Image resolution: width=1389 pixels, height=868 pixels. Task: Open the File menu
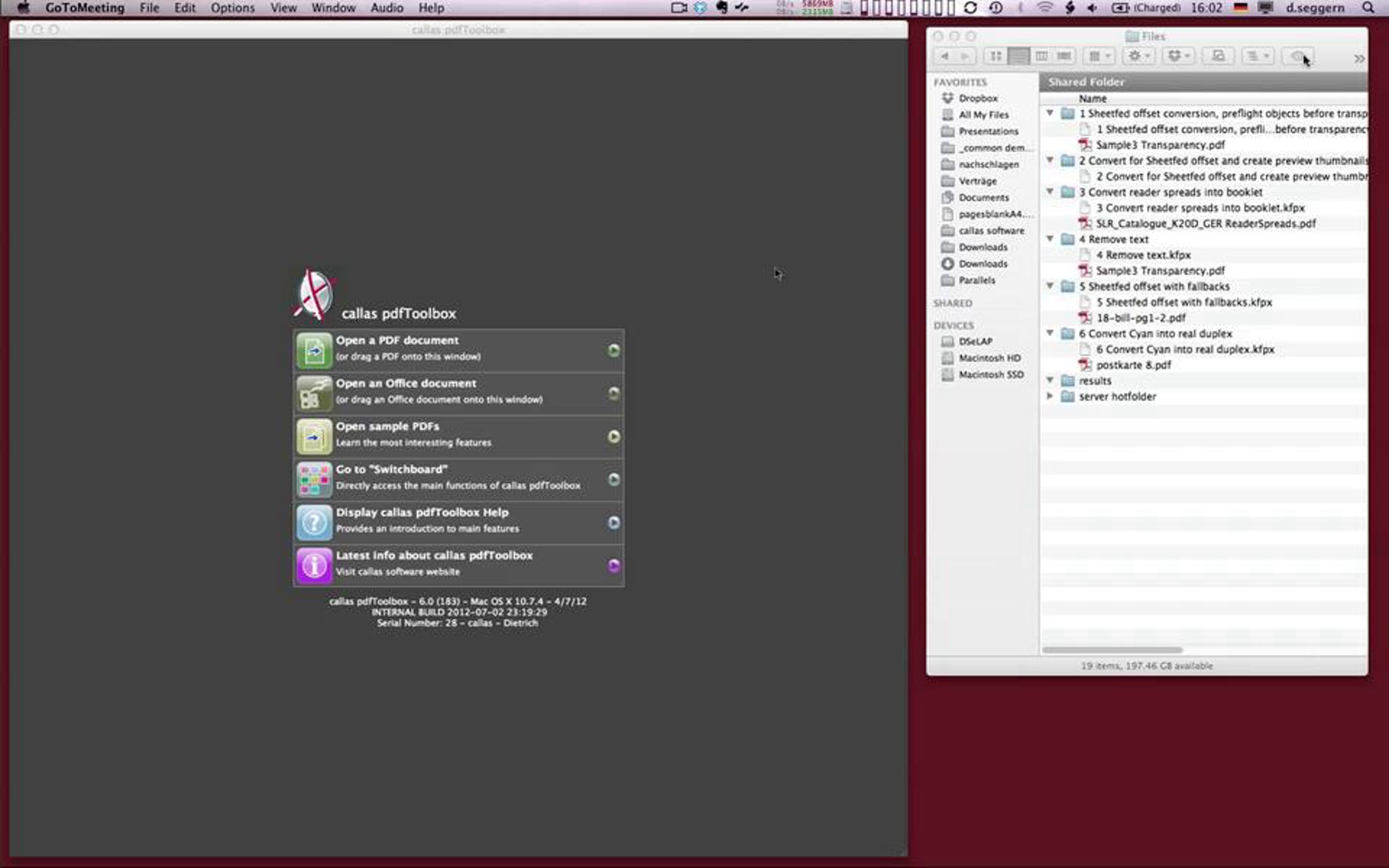click(149, 8)
